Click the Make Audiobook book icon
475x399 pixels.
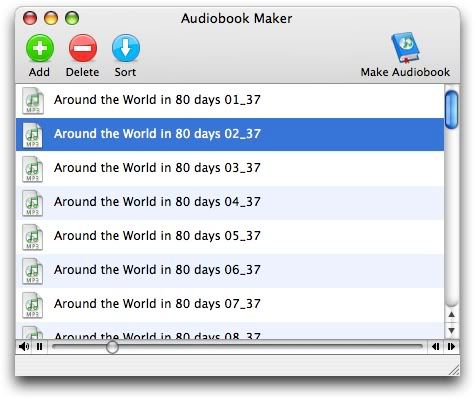(405, 47)
